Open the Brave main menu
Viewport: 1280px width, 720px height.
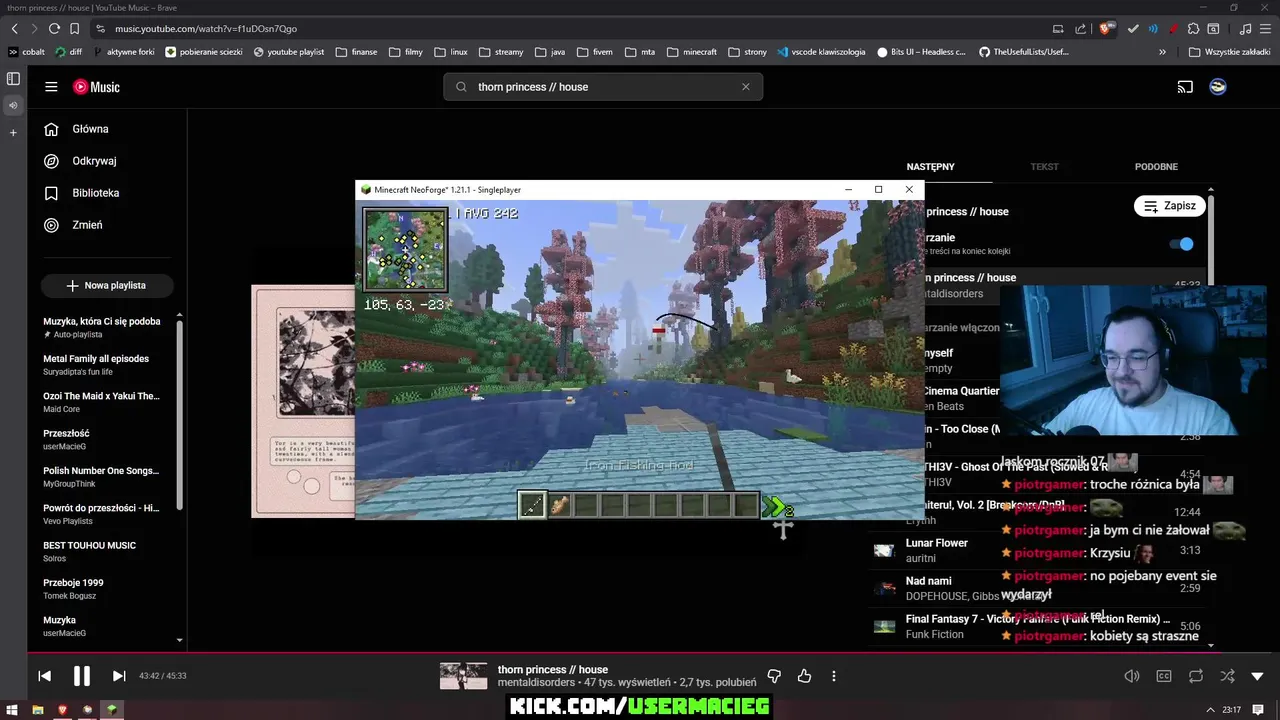pos(1265,29)
